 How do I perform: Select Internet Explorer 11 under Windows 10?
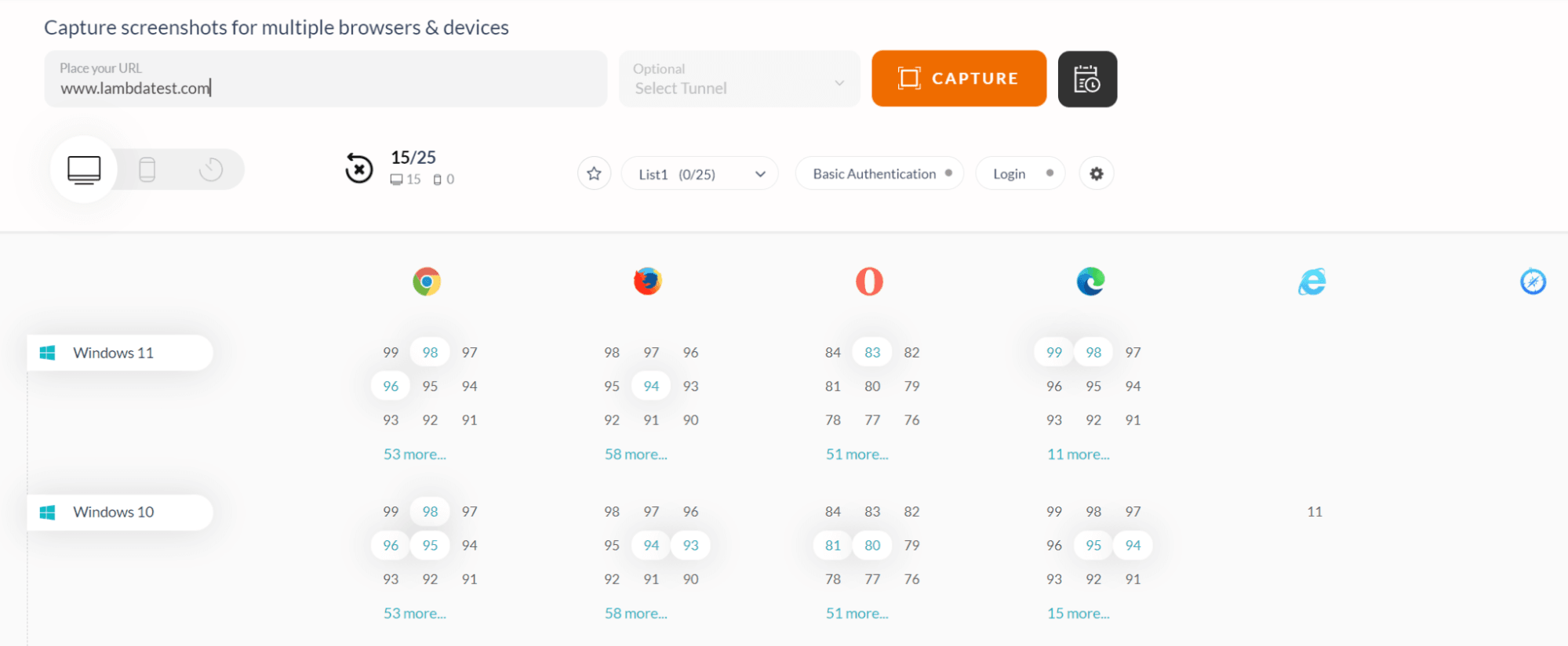(x=1315, y=511)
